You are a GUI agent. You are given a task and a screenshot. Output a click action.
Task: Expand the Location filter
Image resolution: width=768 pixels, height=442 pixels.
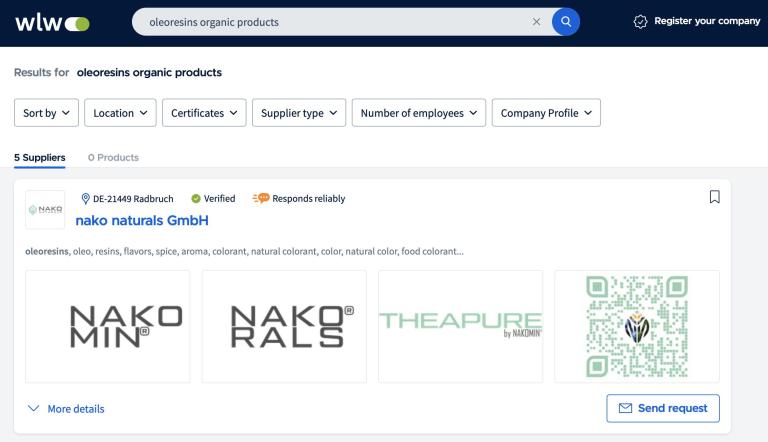(120, 113)
